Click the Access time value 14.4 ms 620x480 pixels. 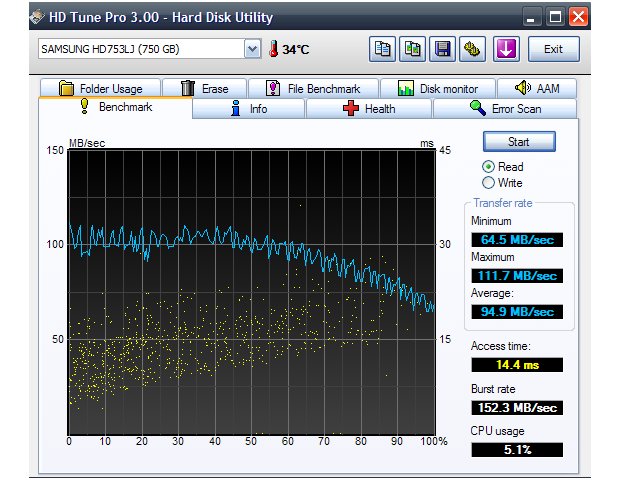(x=517, y=365)
